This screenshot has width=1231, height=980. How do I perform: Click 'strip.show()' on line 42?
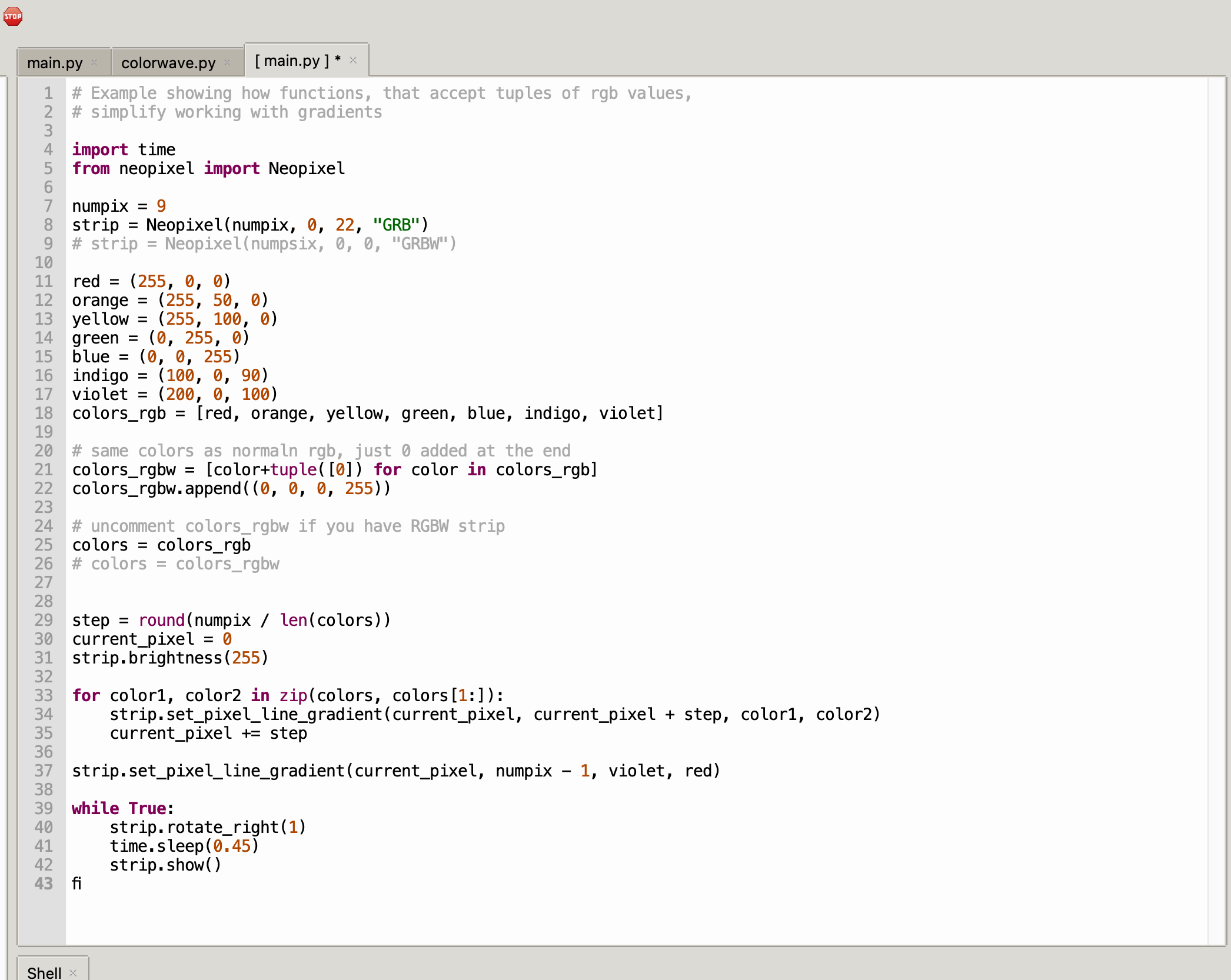(165, 865)
